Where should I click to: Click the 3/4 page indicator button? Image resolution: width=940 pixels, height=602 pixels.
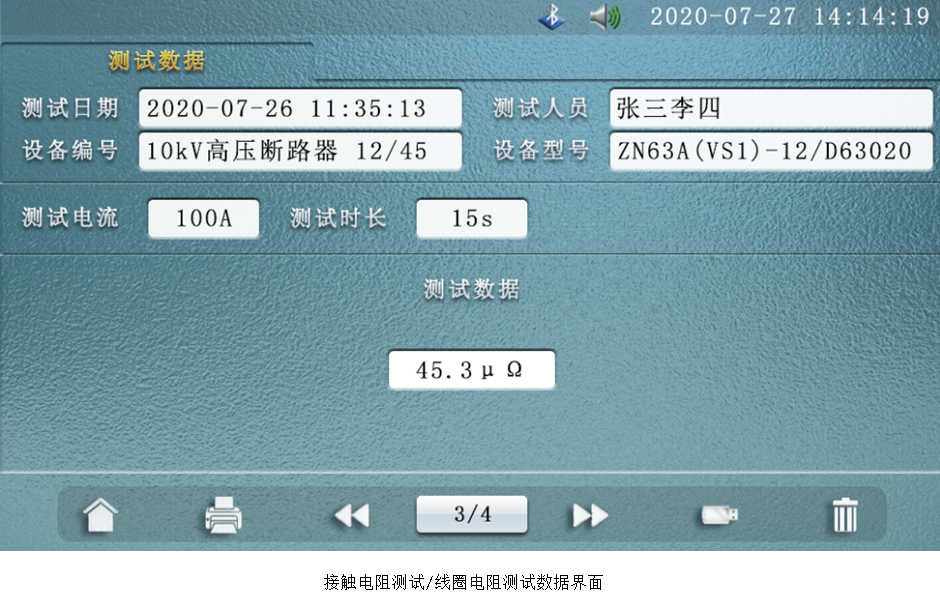[472, 515]
